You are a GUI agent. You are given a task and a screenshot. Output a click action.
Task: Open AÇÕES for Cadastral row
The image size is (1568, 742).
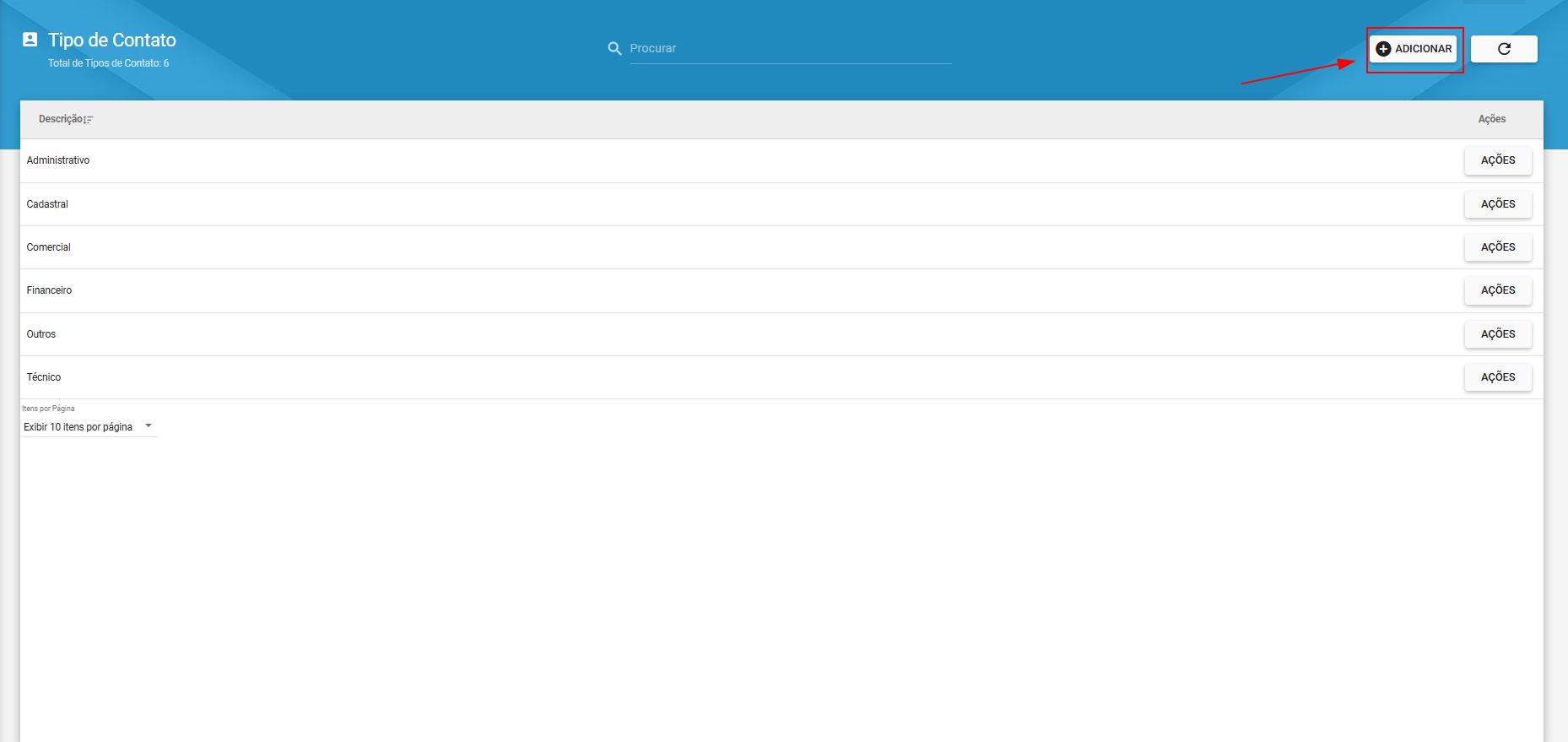1498,204
